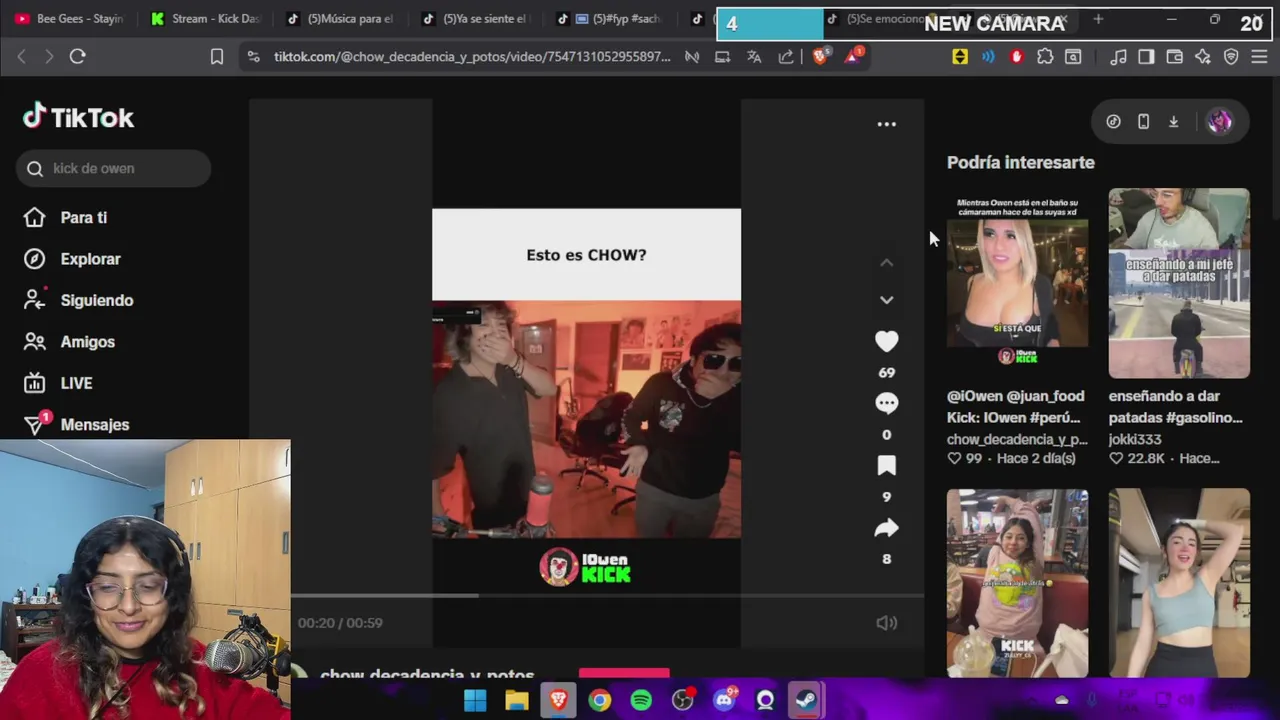Open the Windows Start button
Screen dimensions: 1280x720
pyautogui.click(x=475, y=700)
